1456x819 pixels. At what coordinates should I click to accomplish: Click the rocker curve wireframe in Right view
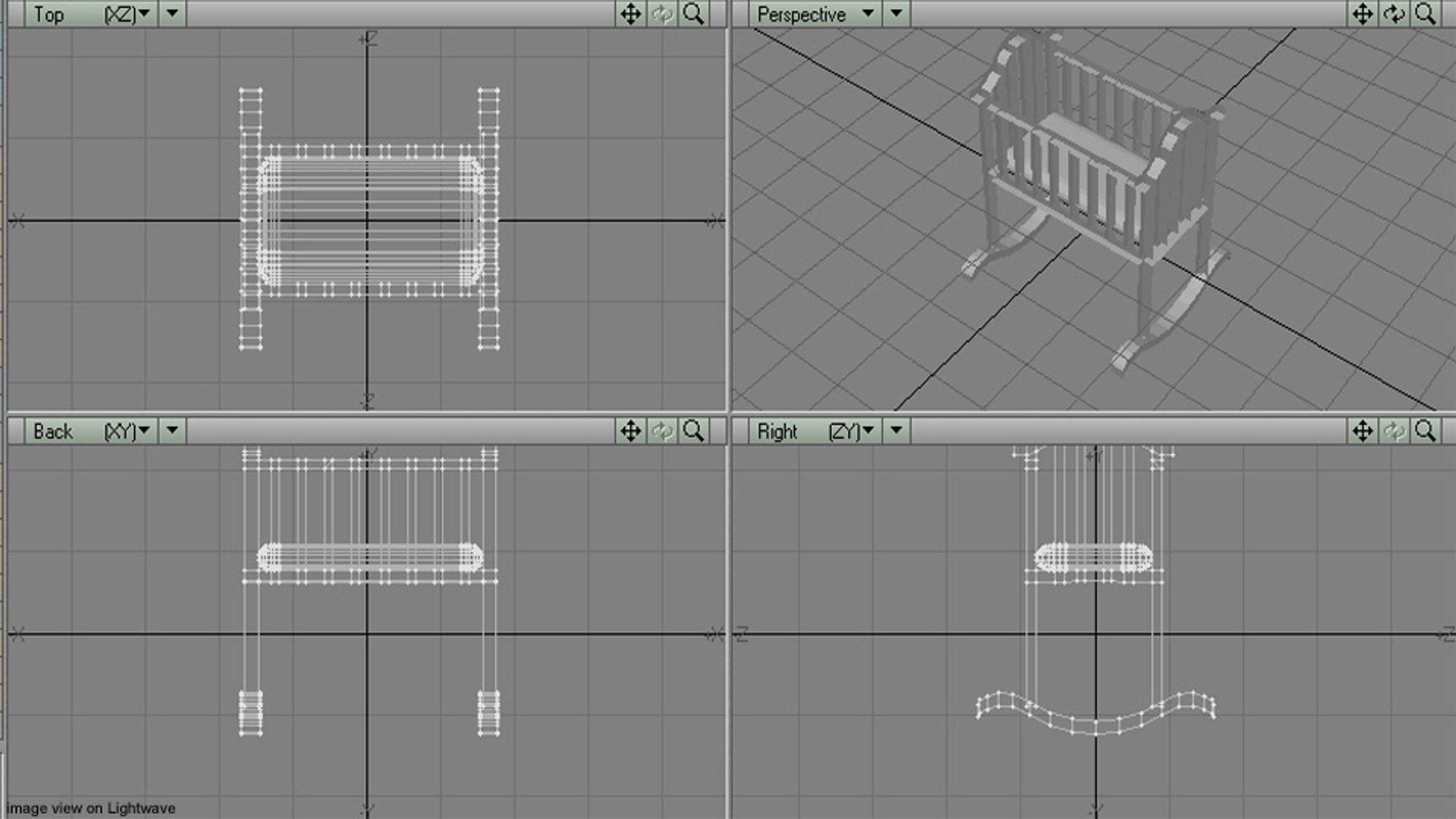click(x=1096, y=713)
